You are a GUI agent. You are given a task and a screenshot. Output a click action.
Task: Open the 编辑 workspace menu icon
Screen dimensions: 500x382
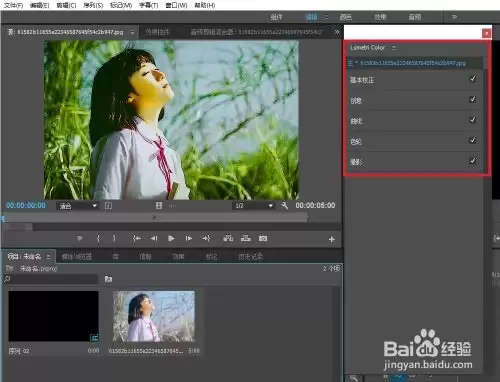326,17
